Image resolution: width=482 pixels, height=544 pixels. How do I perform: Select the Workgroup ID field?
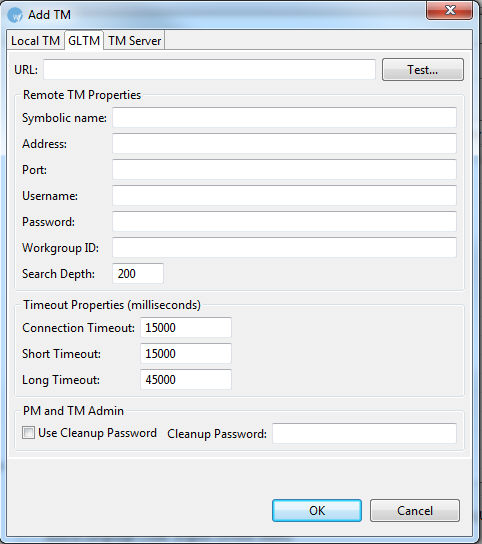pos(284,248)
